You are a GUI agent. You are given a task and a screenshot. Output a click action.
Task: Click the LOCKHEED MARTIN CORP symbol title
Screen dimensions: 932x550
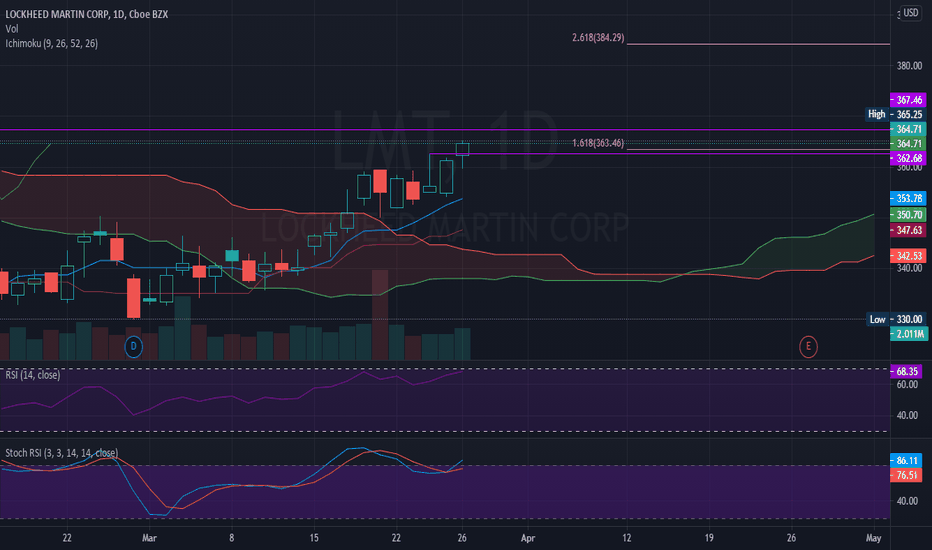pos(87,14)
